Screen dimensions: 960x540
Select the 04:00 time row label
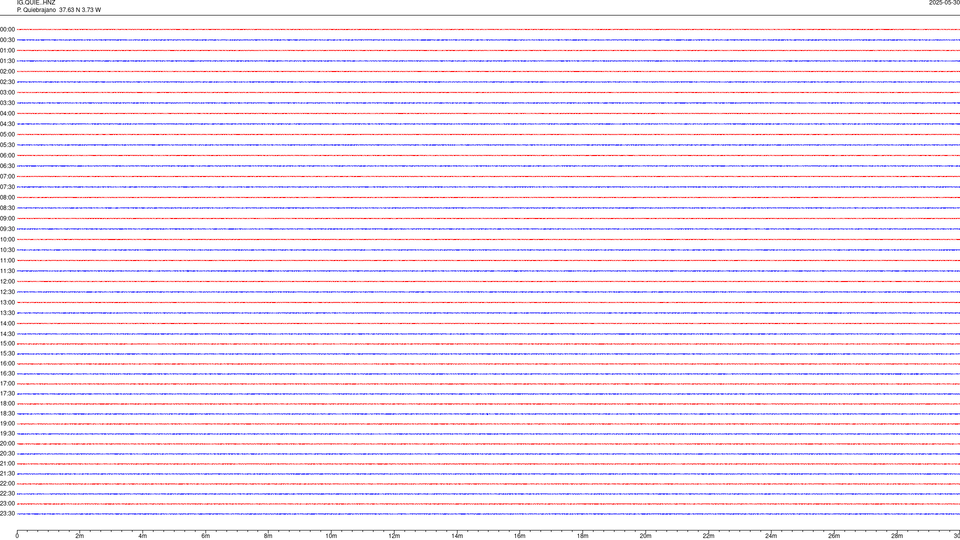click(7, 113)
